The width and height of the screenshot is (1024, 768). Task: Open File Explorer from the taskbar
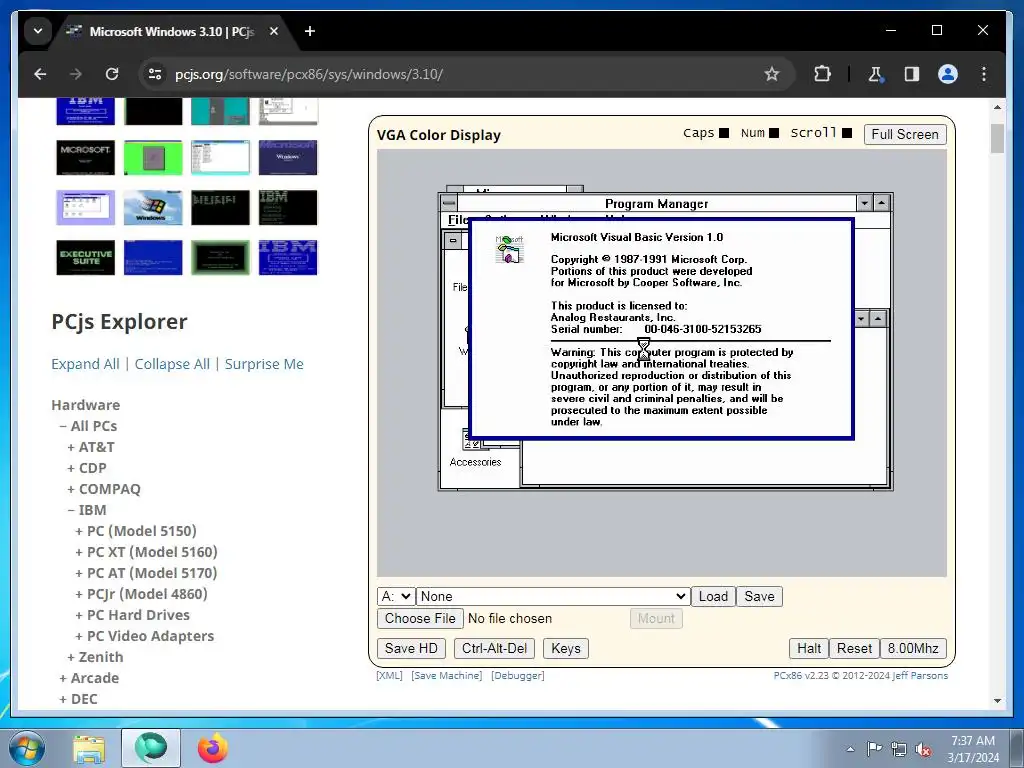pyautogui.click(x=89, y=748)
